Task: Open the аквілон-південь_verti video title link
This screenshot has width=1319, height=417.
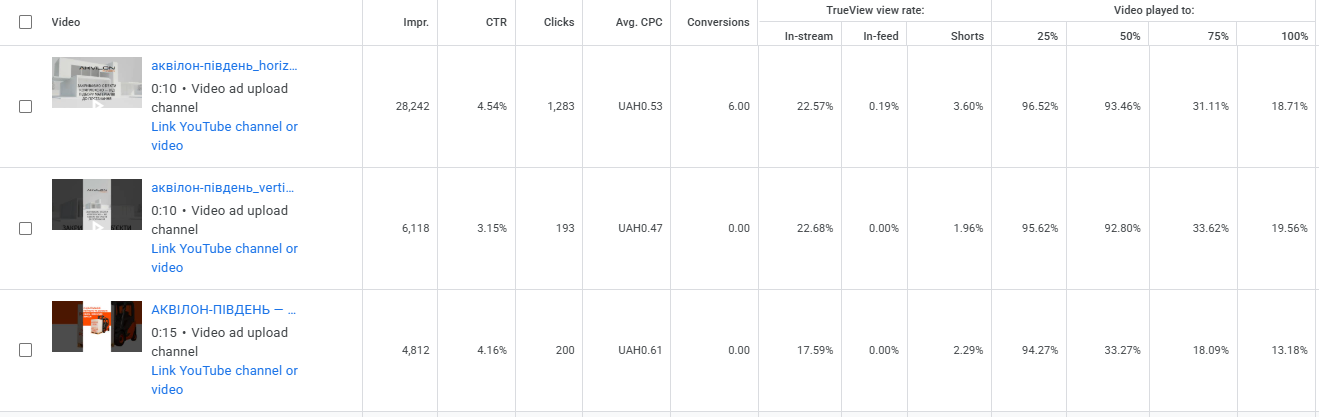Action: click(224, 188)
